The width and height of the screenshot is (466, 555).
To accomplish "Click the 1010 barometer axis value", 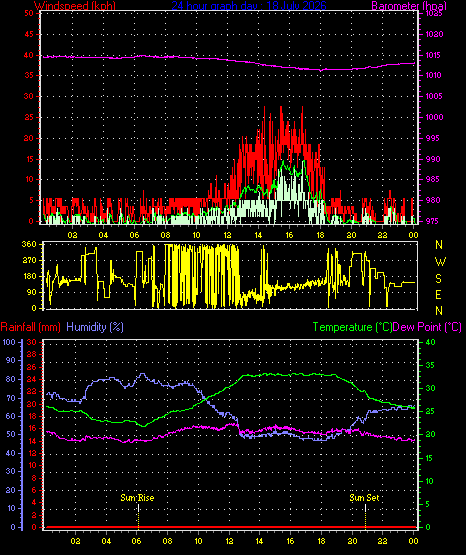I will (434, 75).
